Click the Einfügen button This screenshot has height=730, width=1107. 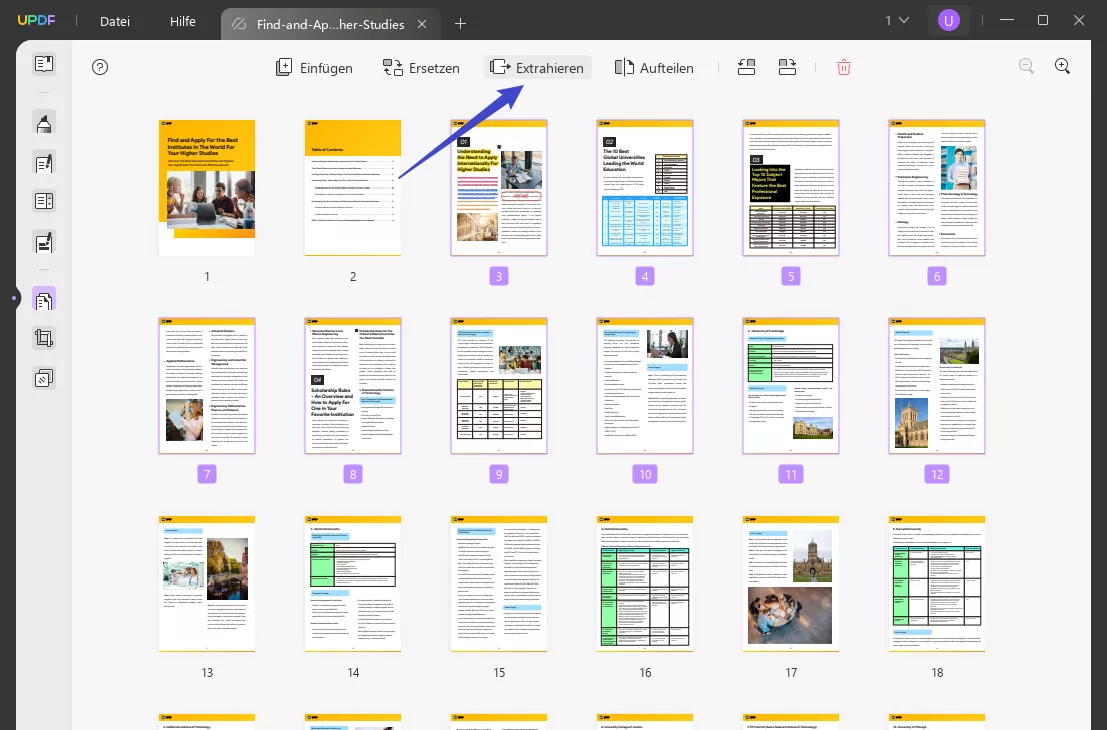point(314,68)
